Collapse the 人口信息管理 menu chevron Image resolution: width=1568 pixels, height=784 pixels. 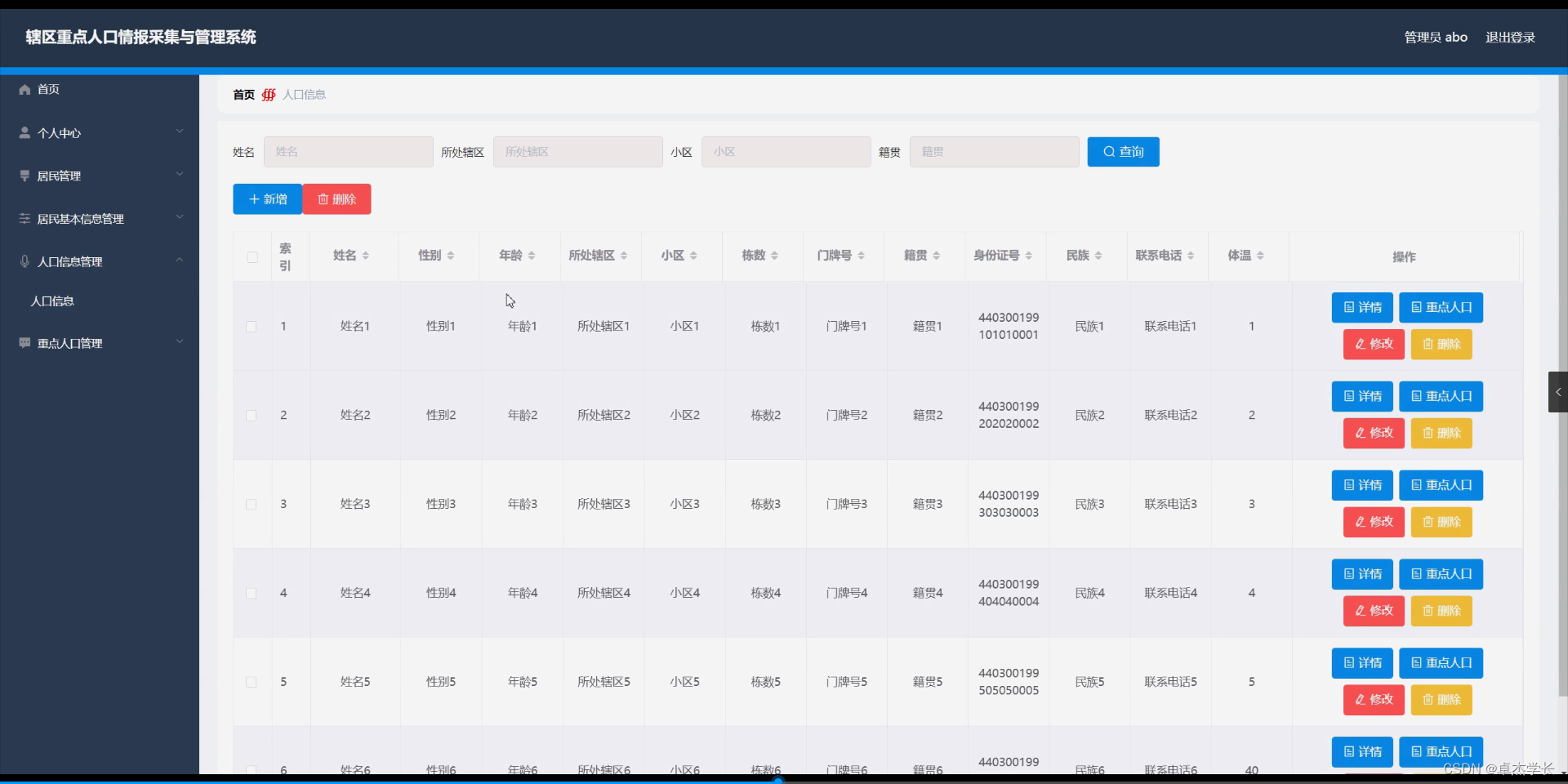(x=179, y=260)
